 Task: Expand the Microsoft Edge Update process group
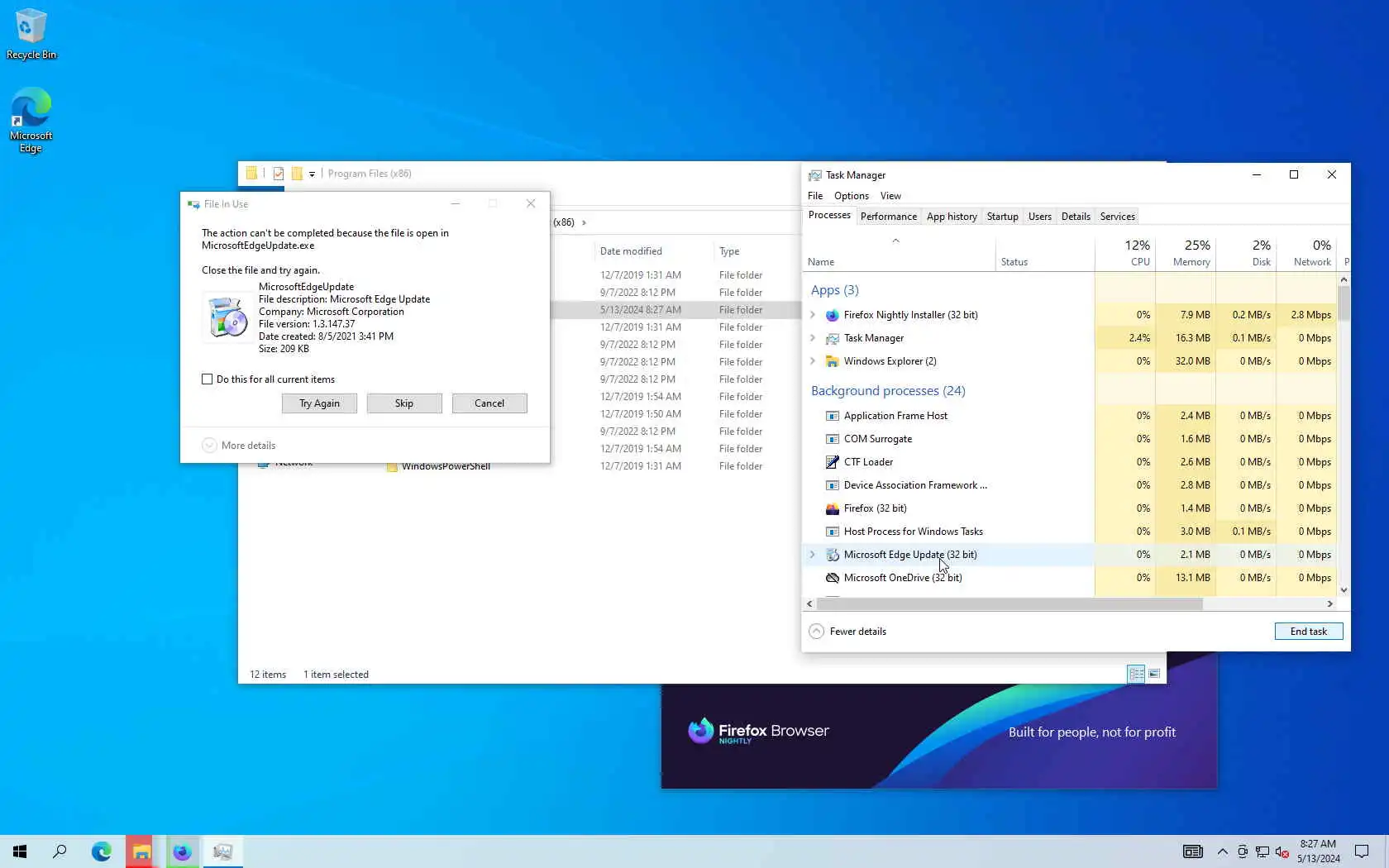(813, 555)
